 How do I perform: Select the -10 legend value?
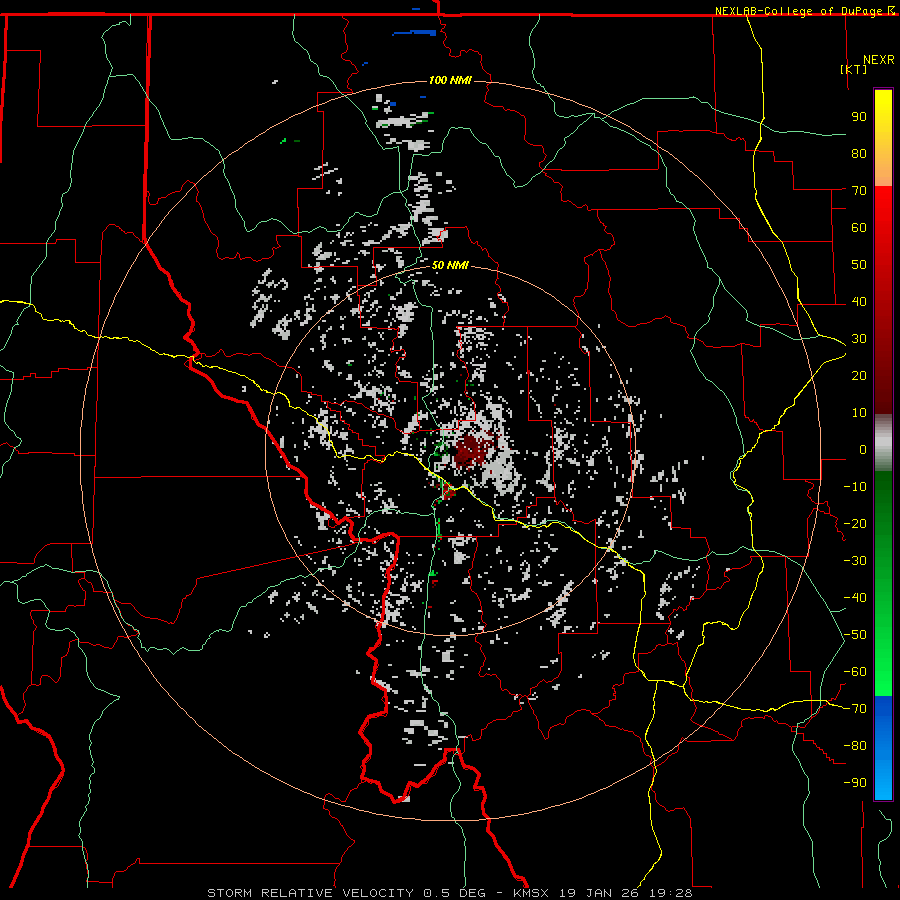855,487
